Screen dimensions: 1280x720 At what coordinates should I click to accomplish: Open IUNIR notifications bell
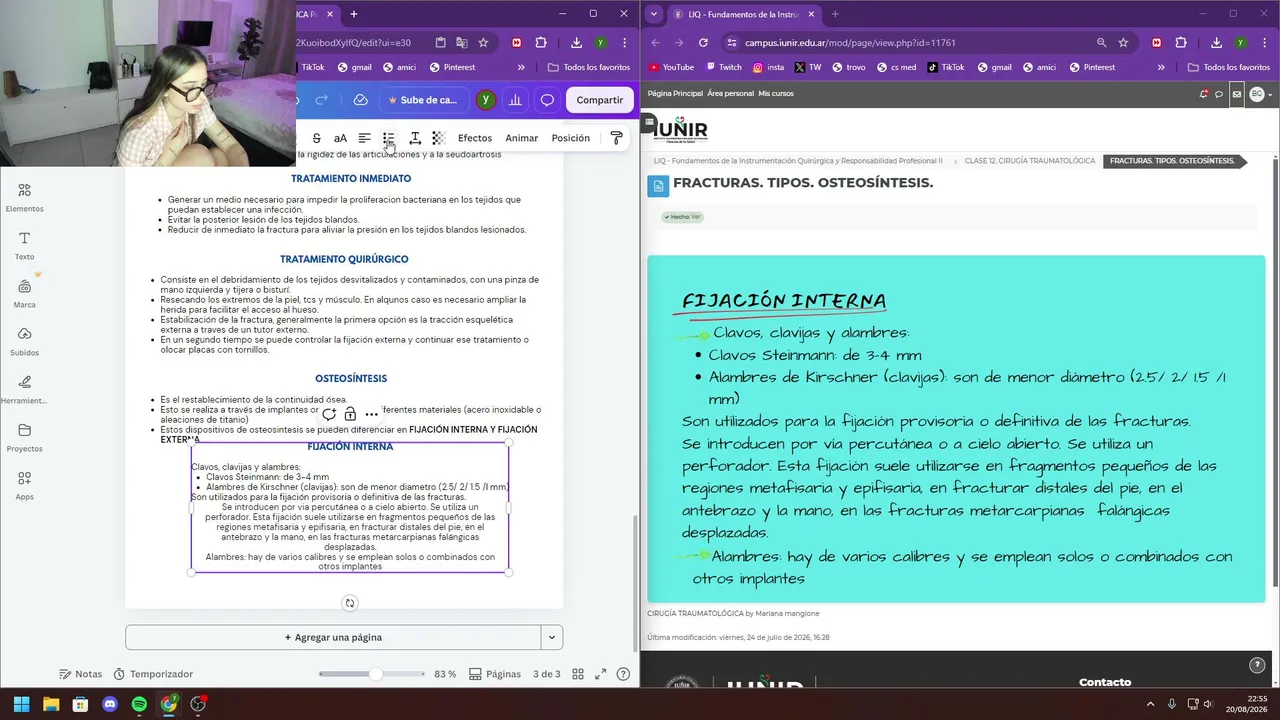point(1204,94)
